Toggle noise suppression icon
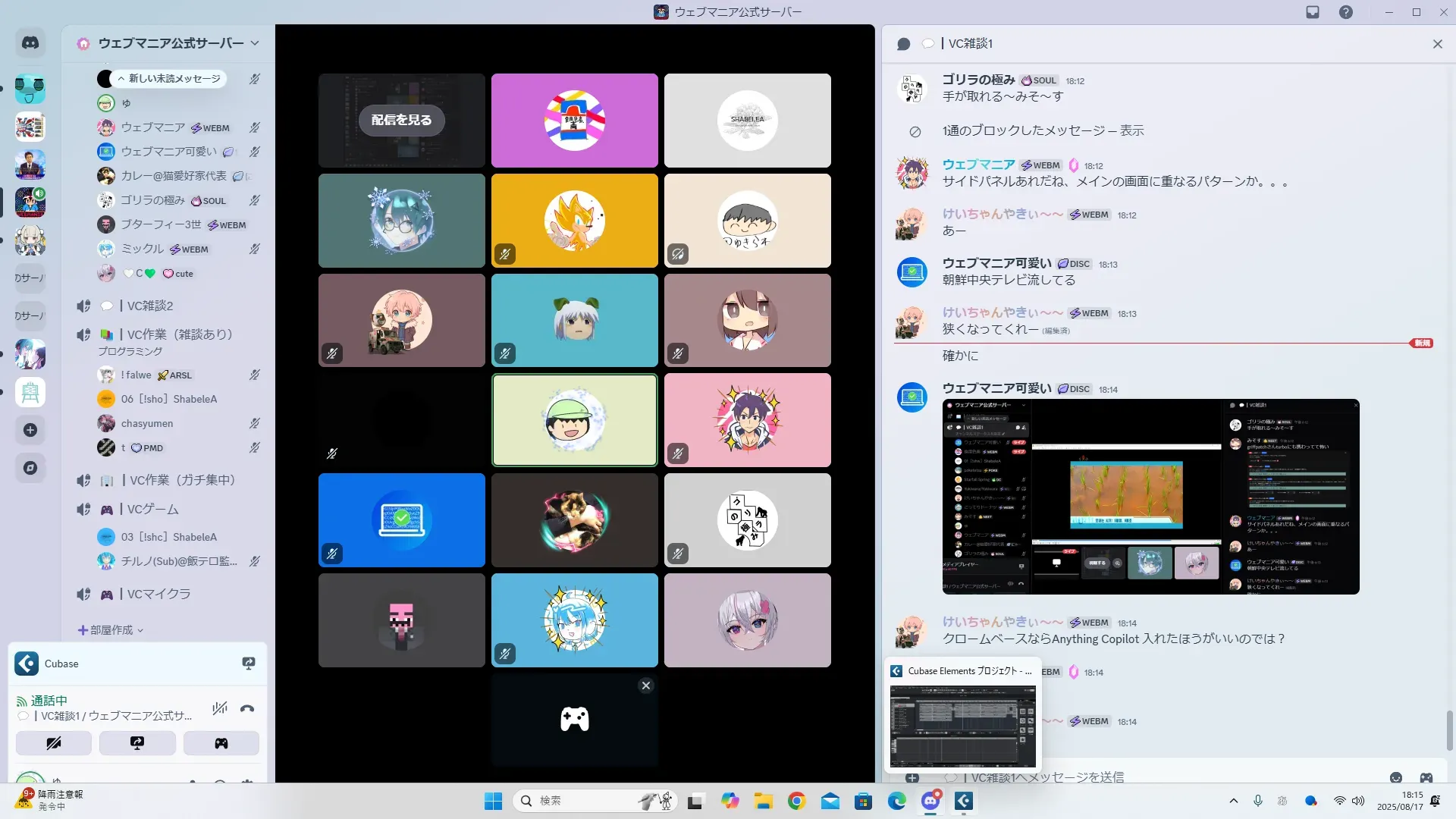This screenshot has height=819, width=1456. pos(220,709)
